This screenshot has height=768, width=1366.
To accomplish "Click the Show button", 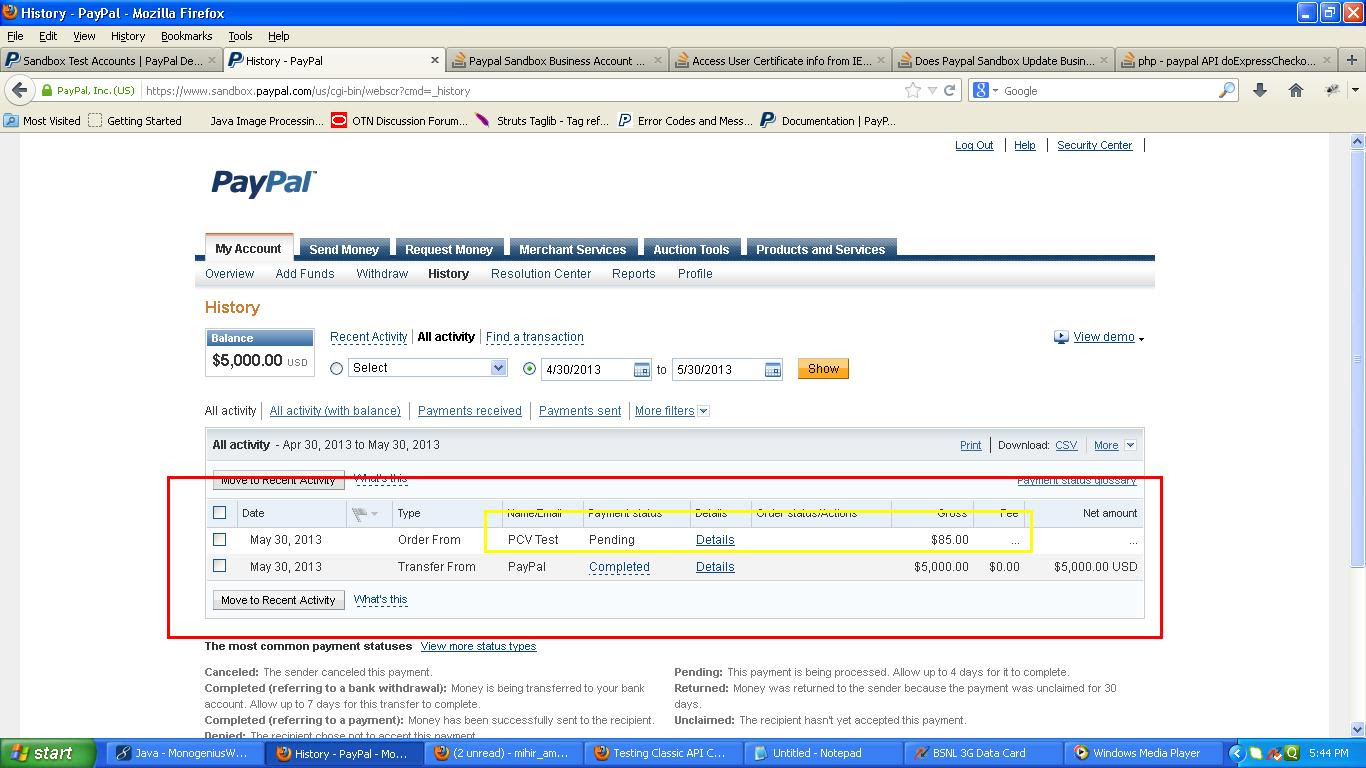I will [x=823, y=369].
